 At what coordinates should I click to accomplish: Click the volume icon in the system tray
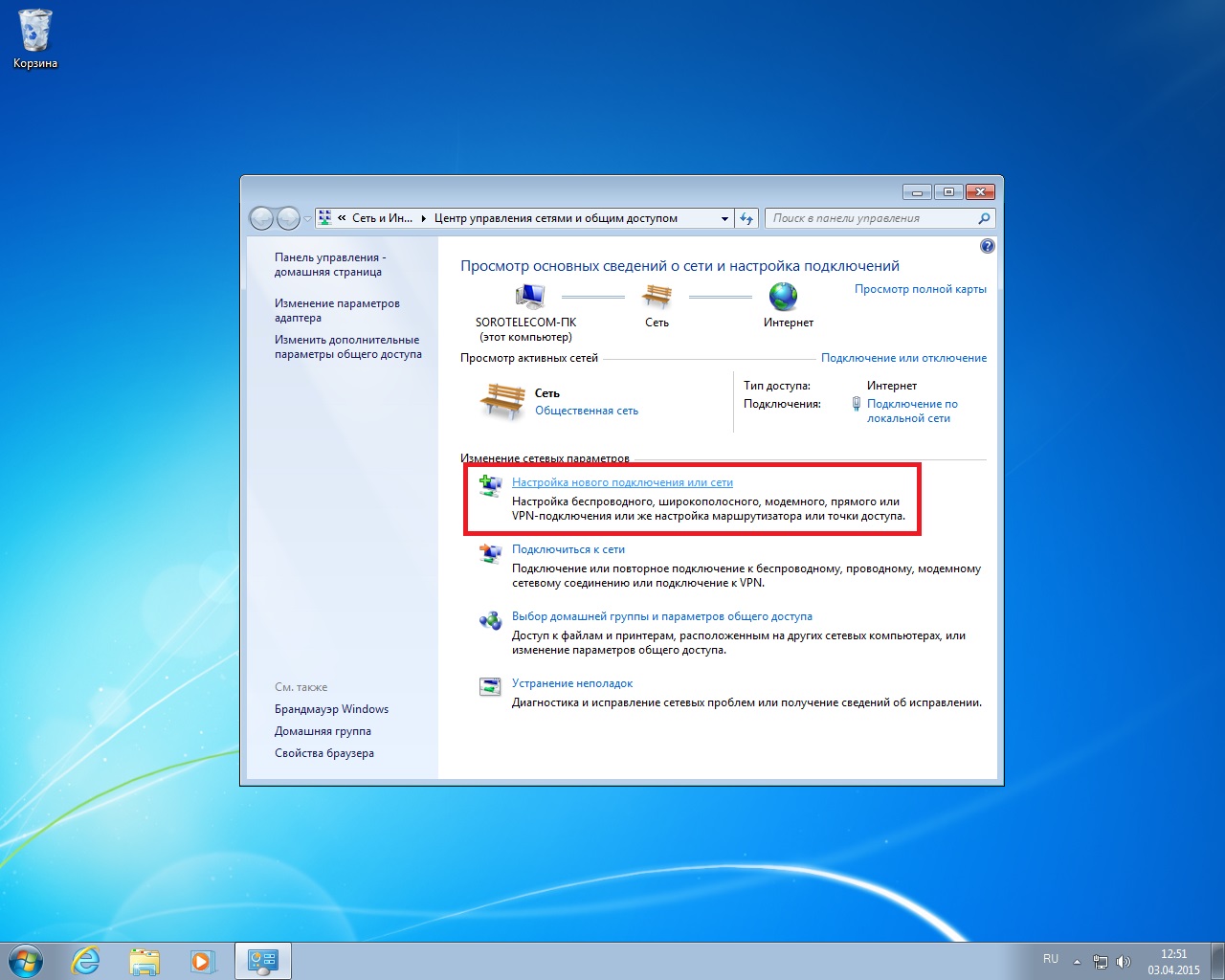point(1125,961)
